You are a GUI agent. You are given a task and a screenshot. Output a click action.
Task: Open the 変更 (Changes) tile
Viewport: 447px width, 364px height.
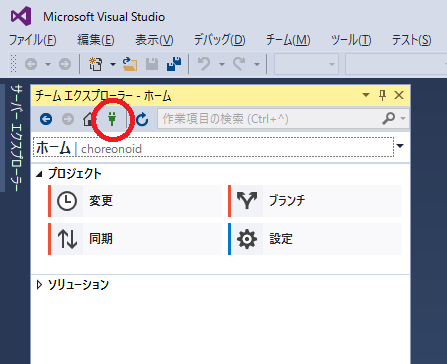(135, 201)
